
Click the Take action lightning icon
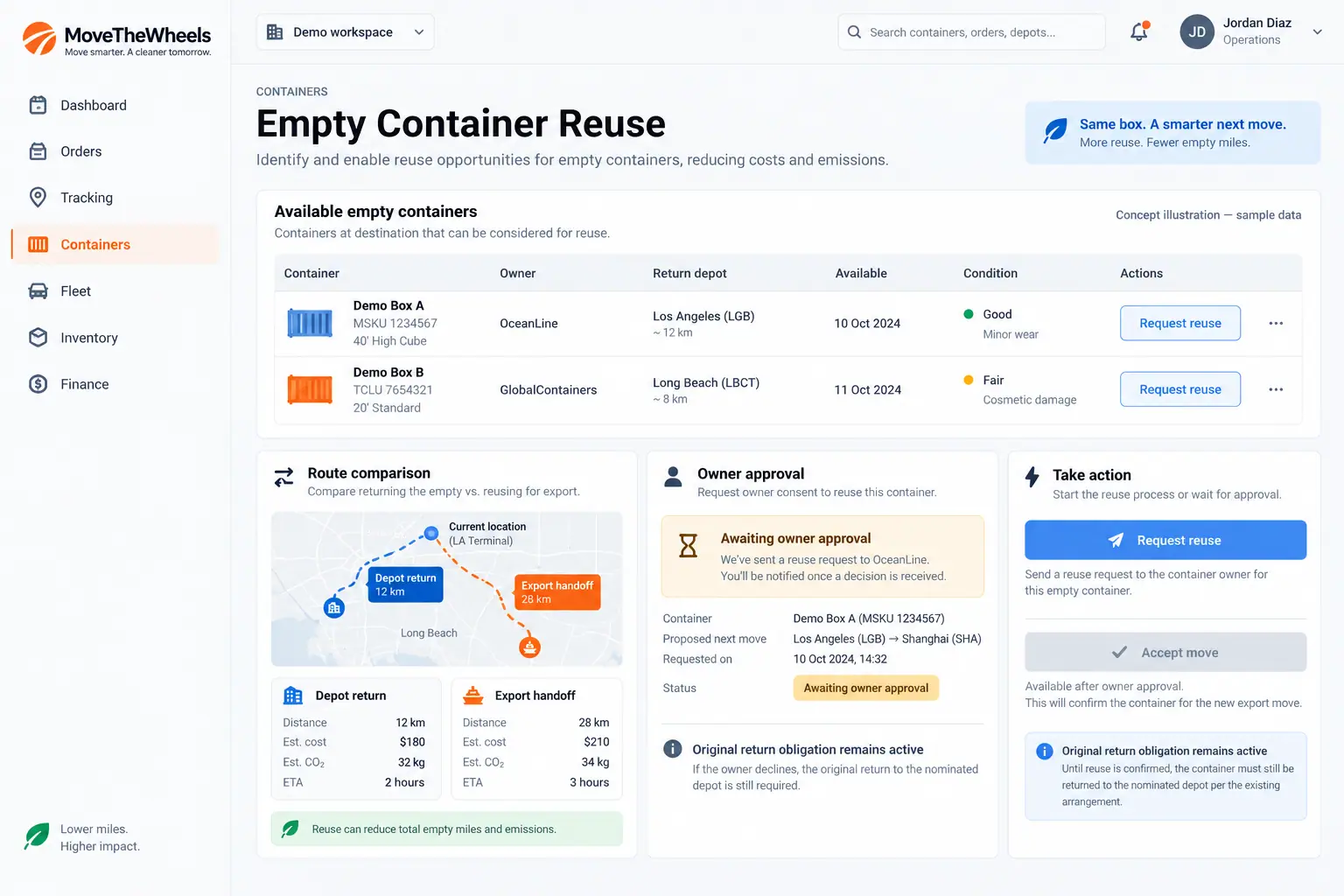(x=1032, y=477)
